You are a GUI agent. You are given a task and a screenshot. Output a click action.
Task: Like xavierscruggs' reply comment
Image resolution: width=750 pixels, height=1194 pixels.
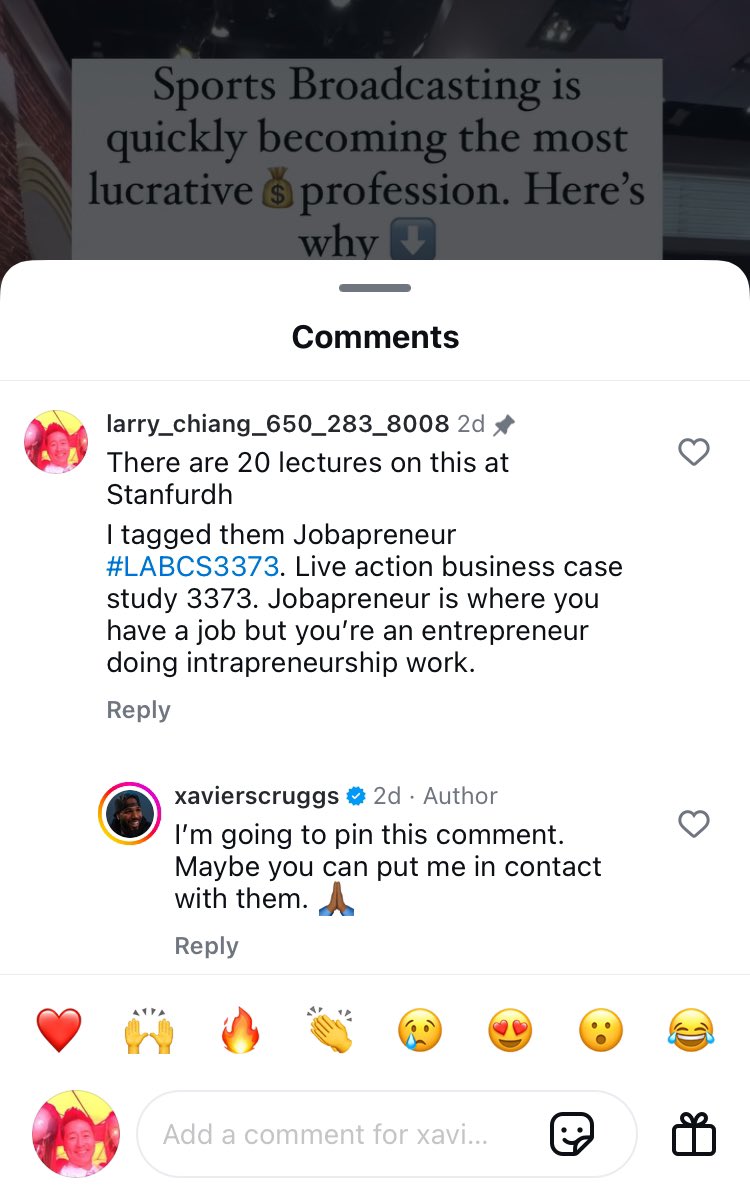[693, 823]
